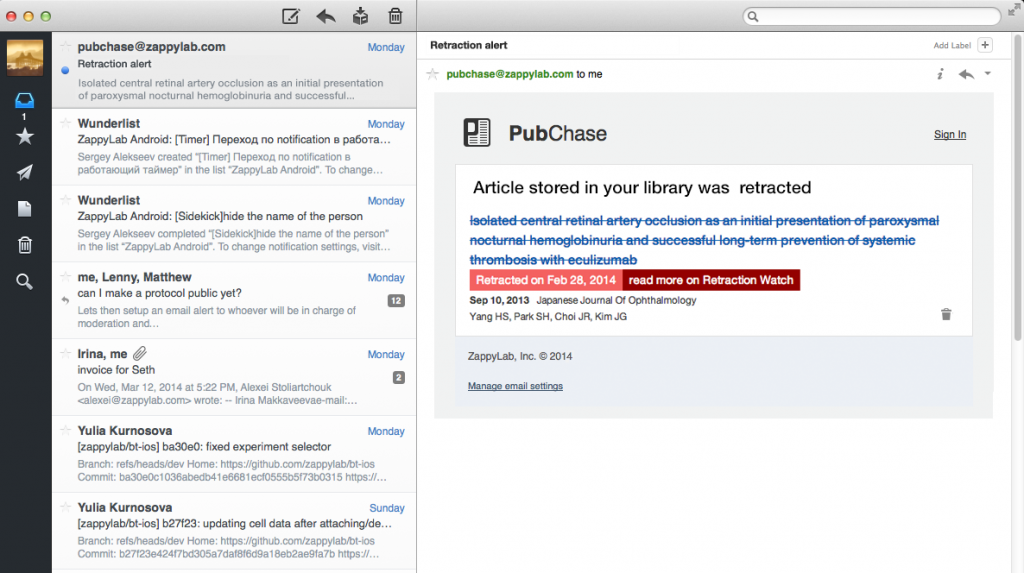Show starred messages in sidebar
Viewport: 1024px width, 573px height.
point(25,136)
